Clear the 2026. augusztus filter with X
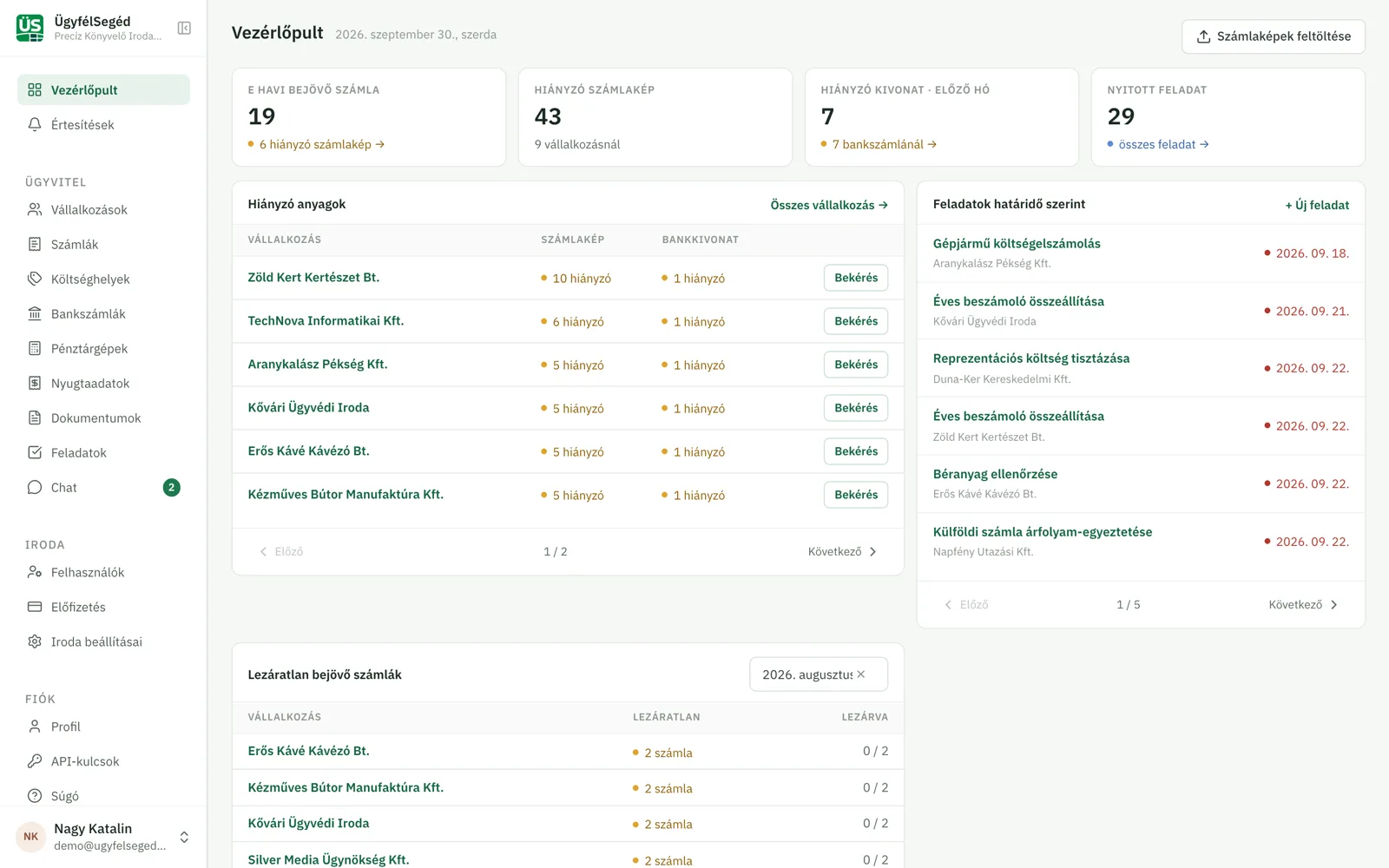Viewport: 1389px width, 868px height. pyautogui.click(x=861, y=674)
